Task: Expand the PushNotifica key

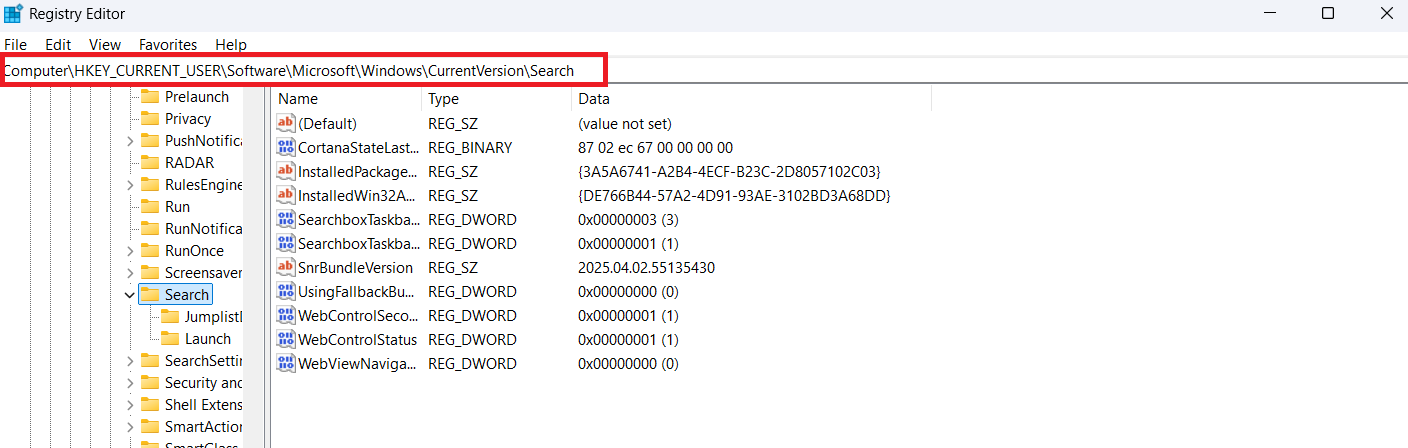Action: 130,141
